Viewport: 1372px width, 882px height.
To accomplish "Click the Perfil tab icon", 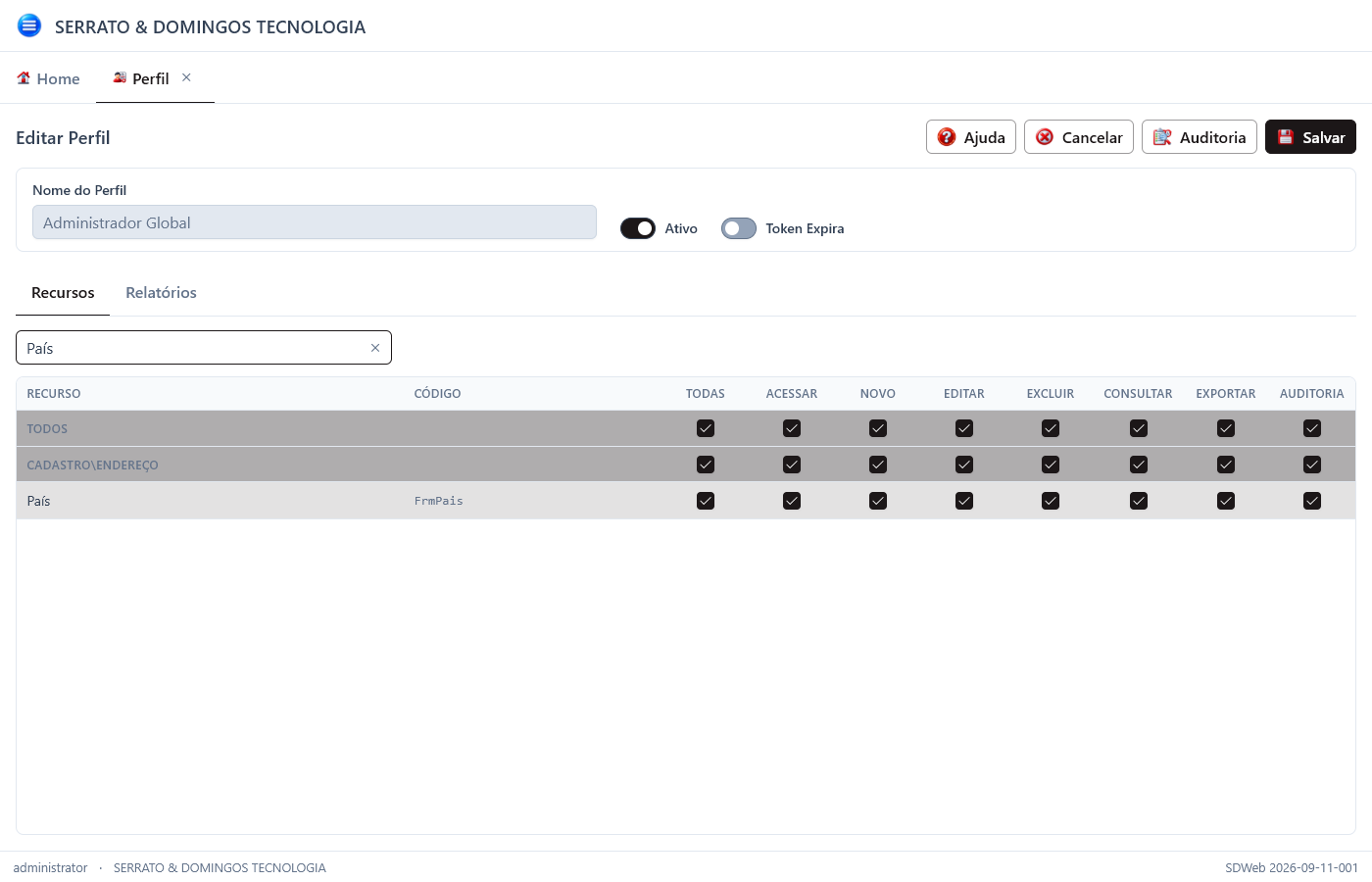I will click(x=120, y=77).
